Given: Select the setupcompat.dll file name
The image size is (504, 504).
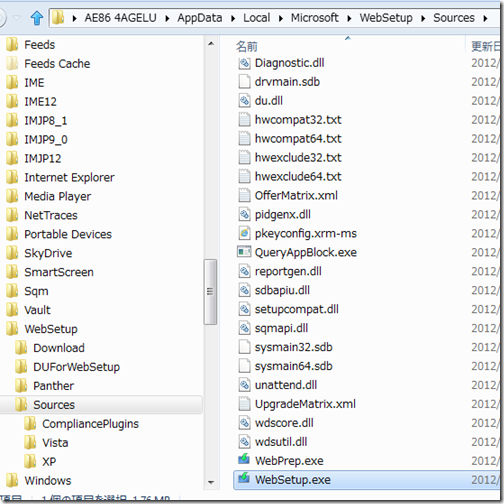Looking at the screenshot, I should (297, 309).
